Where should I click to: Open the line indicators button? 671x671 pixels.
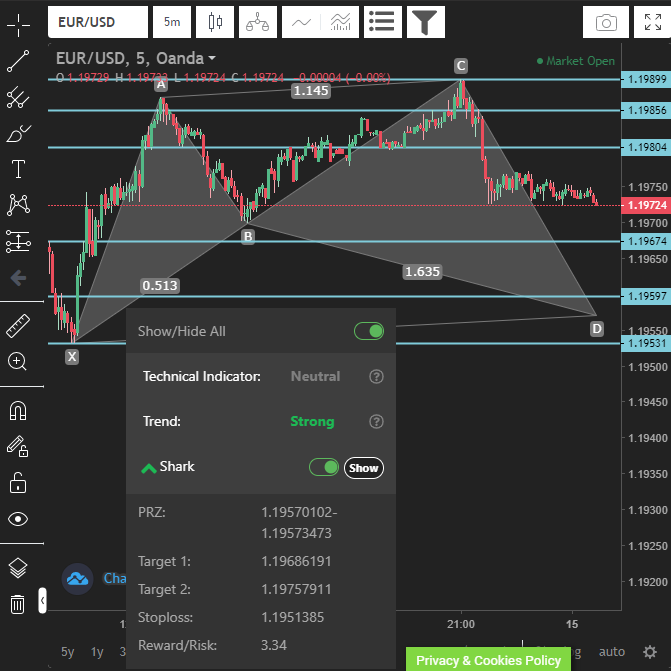tap(301, 22)
